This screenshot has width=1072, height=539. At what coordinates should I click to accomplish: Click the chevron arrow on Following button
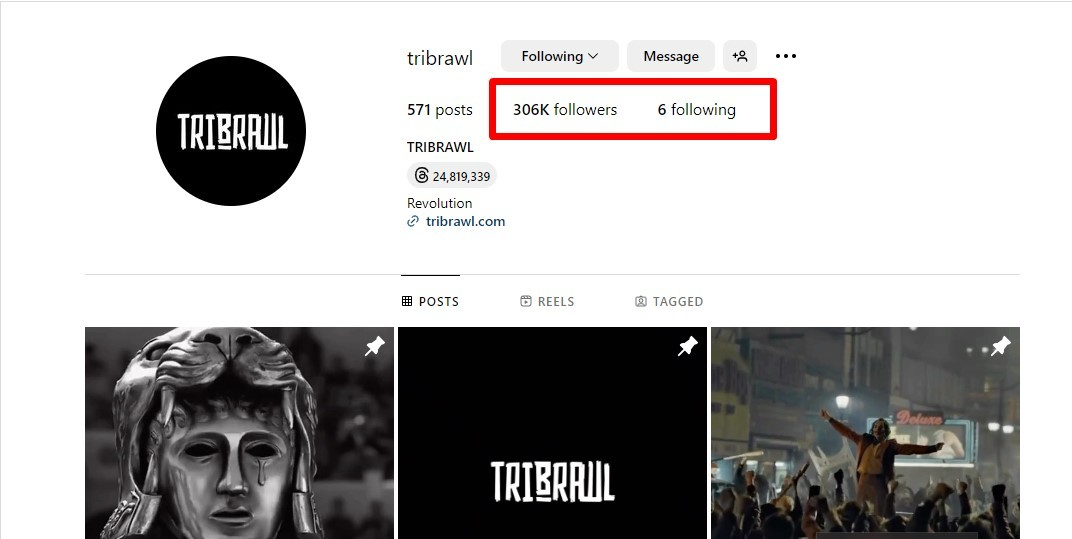pyautogui.click(x=593, y=56)
